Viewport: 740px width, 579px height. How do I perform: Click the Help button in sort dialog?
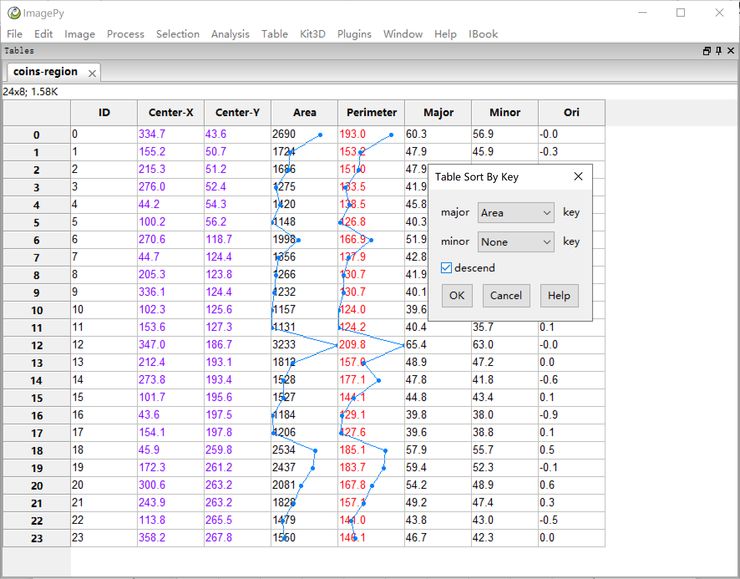point(559,295)
